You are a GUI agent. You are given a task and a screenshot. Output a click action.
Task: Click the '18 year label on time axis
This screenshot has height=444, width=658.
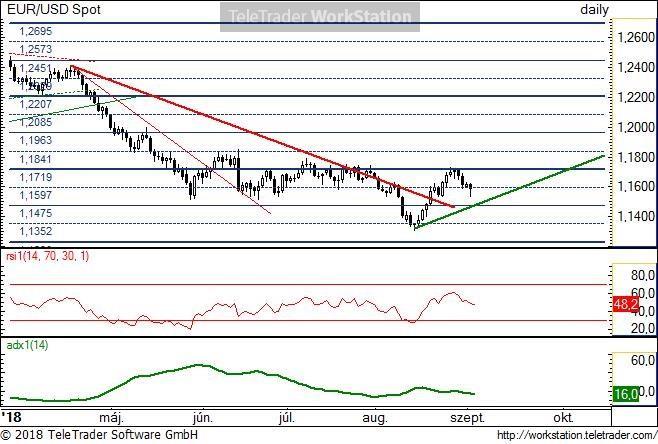pyautogui.click(x=11, y=417)
